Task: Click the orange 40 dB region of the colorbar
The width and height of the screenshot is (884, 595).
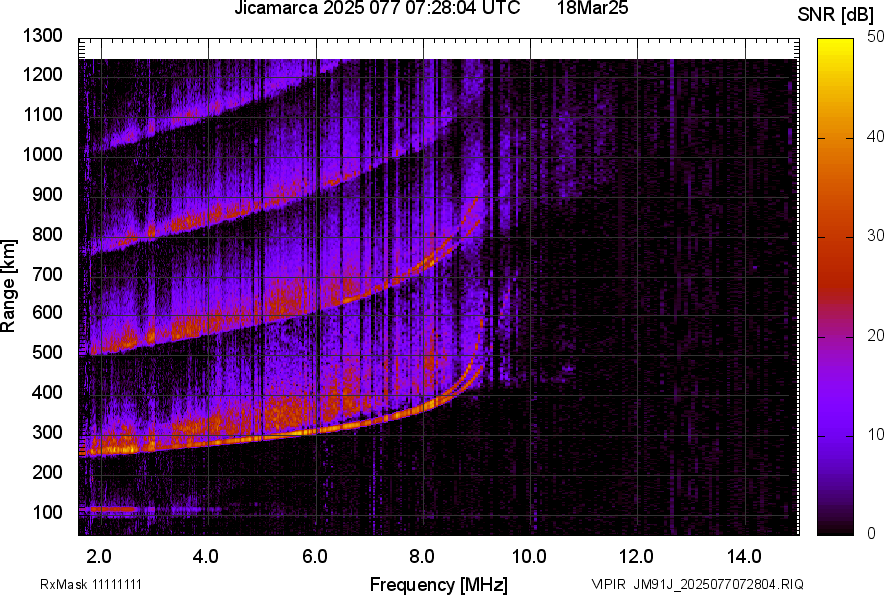Action: point(836,138)
